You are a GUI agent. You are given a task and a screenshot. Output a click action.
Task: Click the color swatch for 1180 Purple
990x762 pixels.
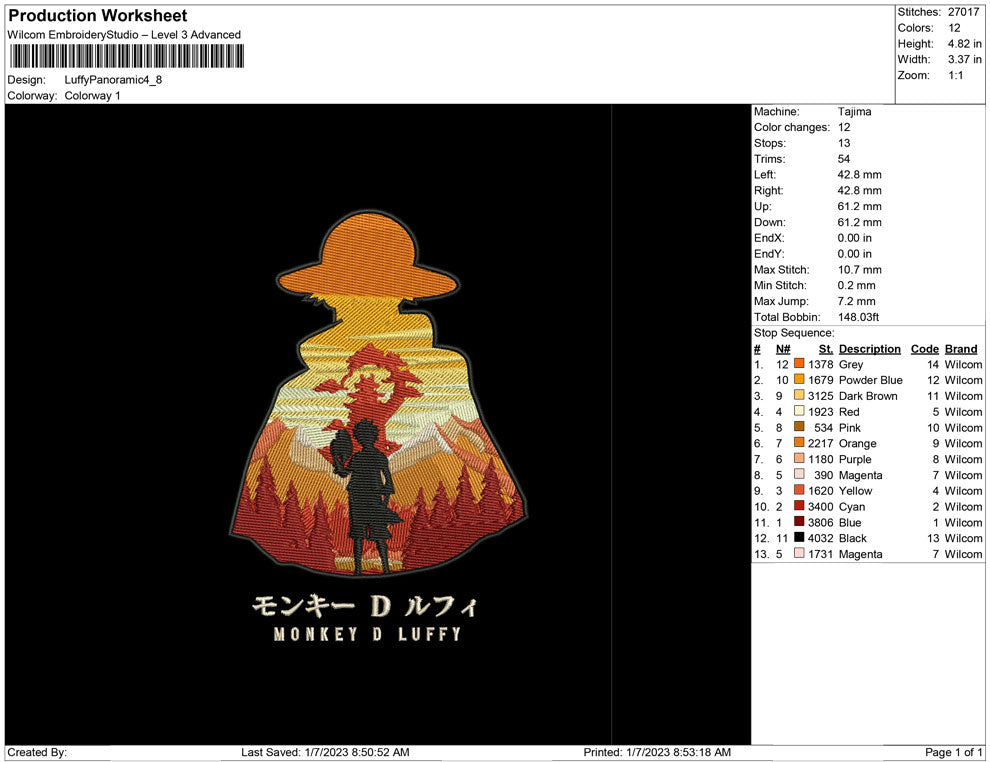[x=799, y=458]
